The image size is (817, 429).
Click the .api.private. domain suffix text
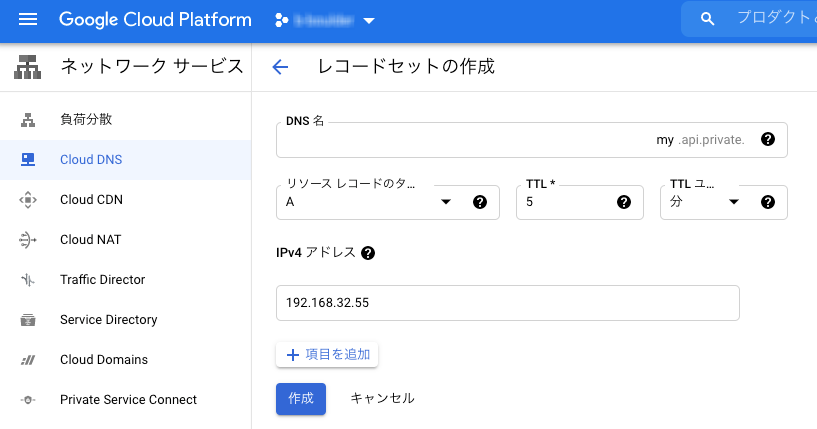click(711, 140)
